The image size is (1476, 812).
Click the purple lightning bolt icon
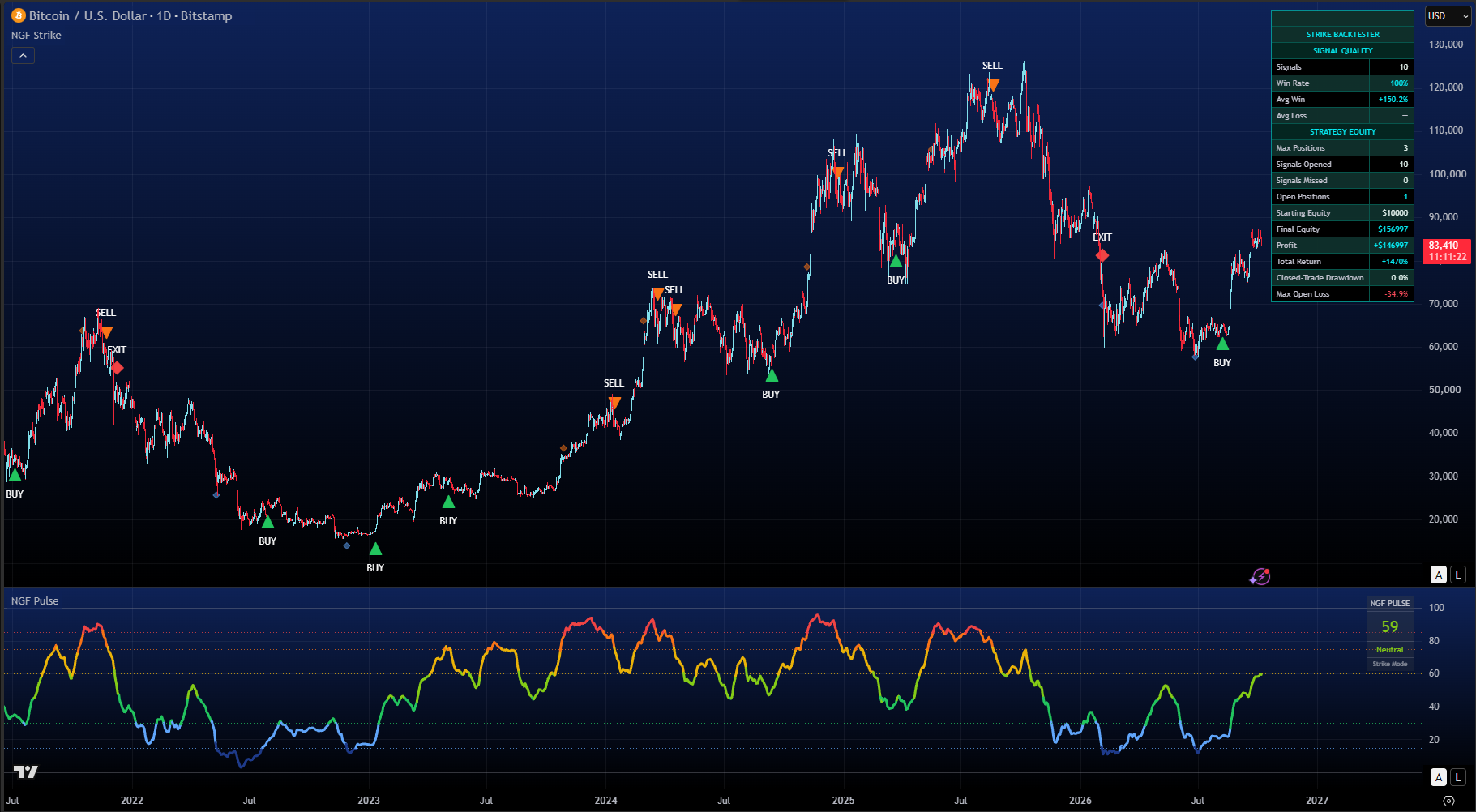(x=1260, y=576)
